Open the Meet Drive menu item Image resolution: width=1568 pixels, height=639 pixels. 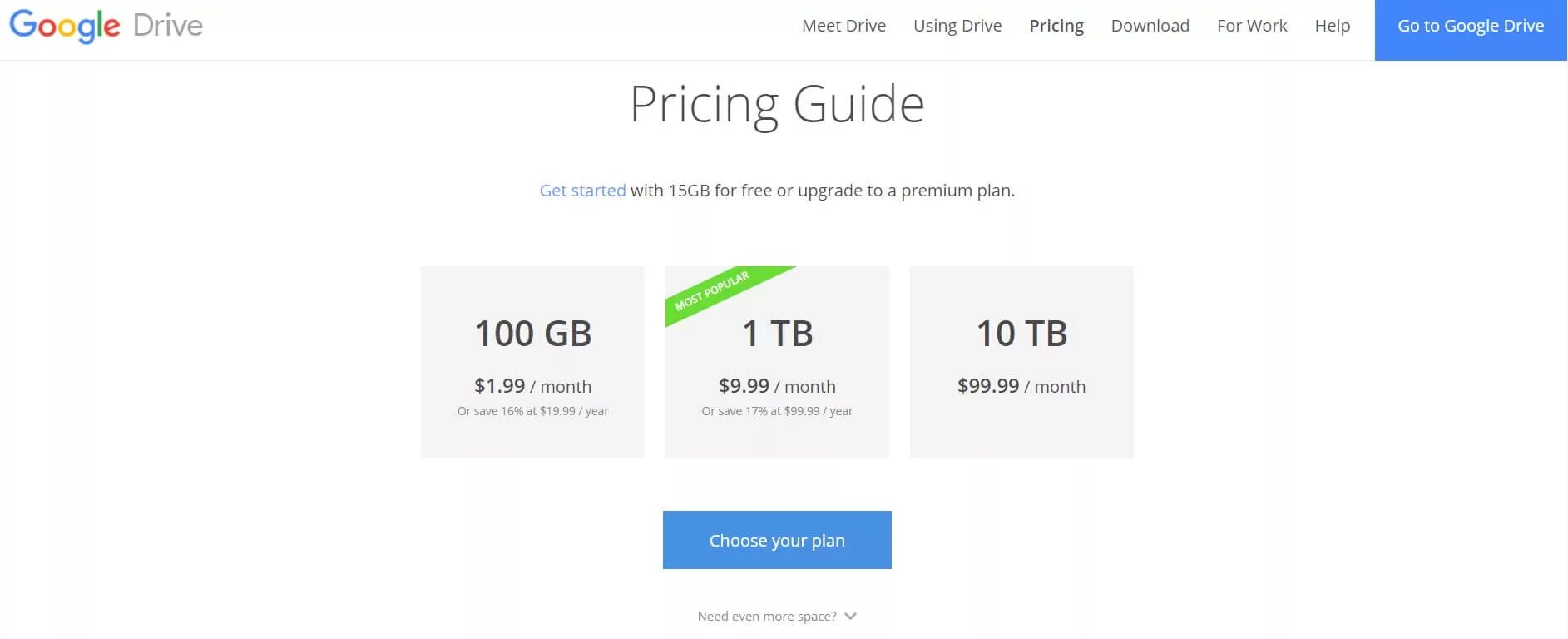pyautogui.click(x=843, y=26)
